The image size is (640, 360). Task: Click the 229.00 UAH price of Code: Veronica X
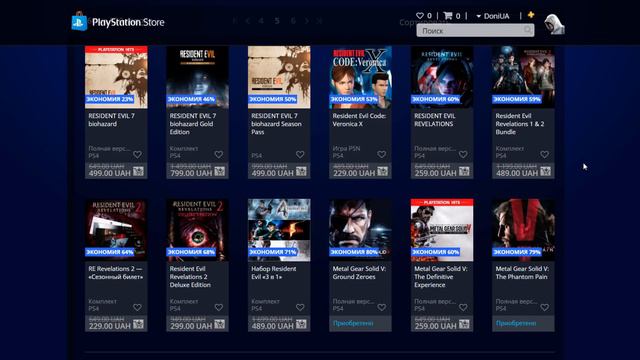click(x=354, y=173)
